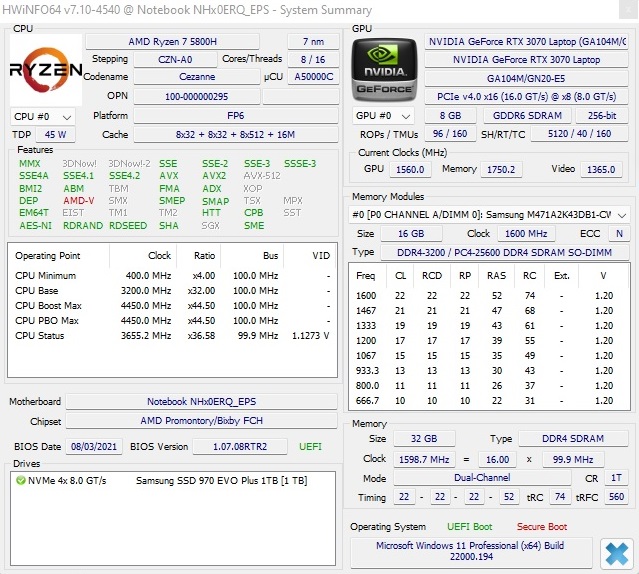Screen dimensions: 639x574
Task: Click the BIOS date 08/03/2021 field
Action: click(94, 446)
